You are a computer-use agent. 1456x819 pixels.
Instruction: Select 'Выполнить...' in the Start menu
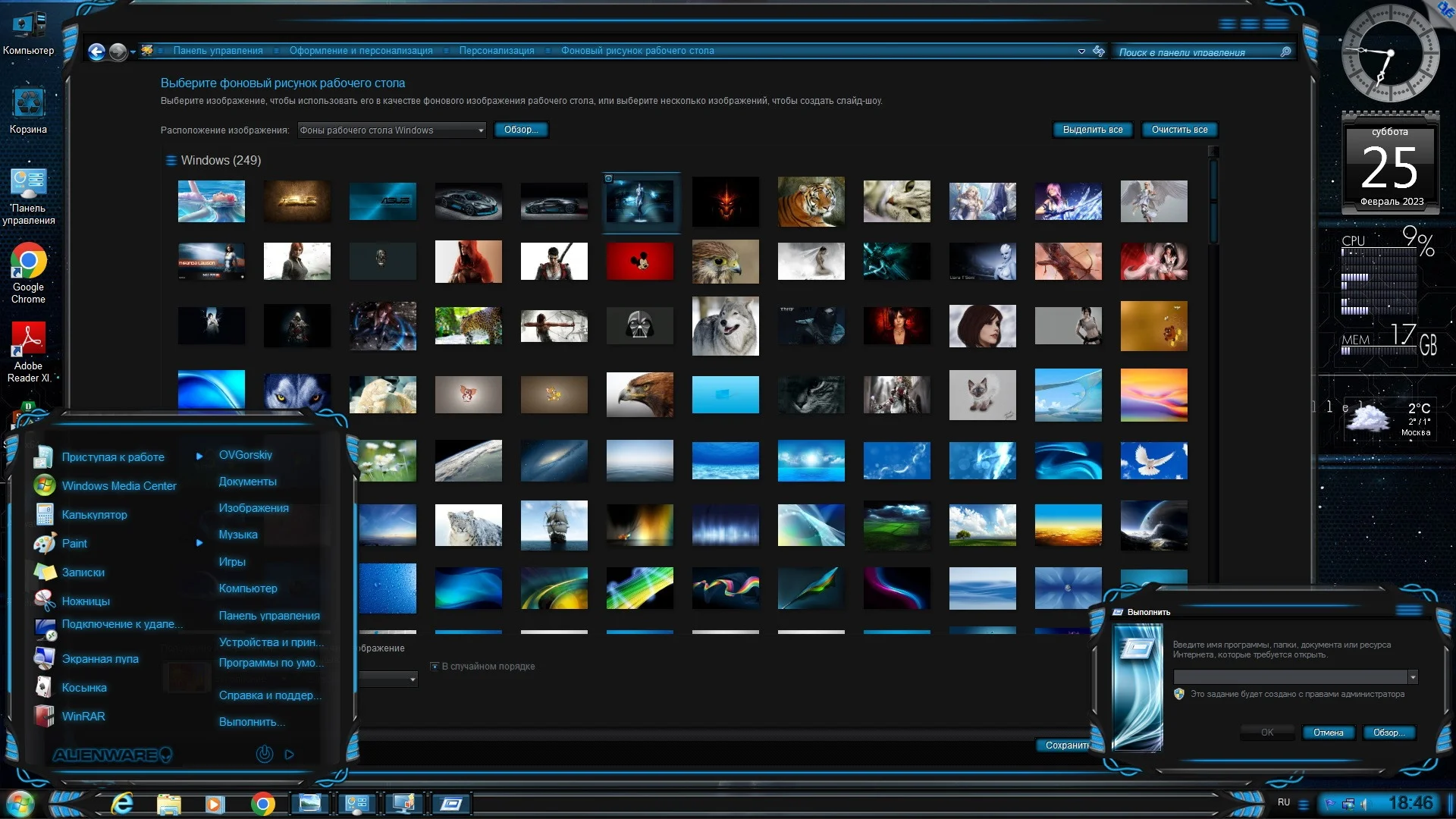pos(252,722)
